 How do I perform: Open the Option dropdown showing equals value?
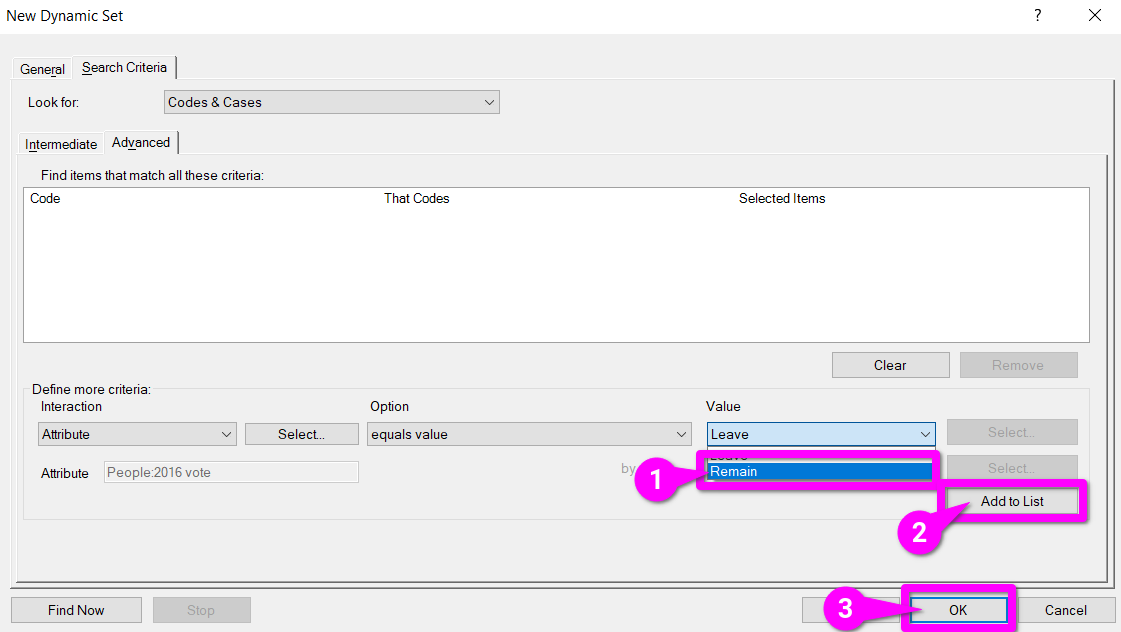pyautogui.click(x=529, y=434)
